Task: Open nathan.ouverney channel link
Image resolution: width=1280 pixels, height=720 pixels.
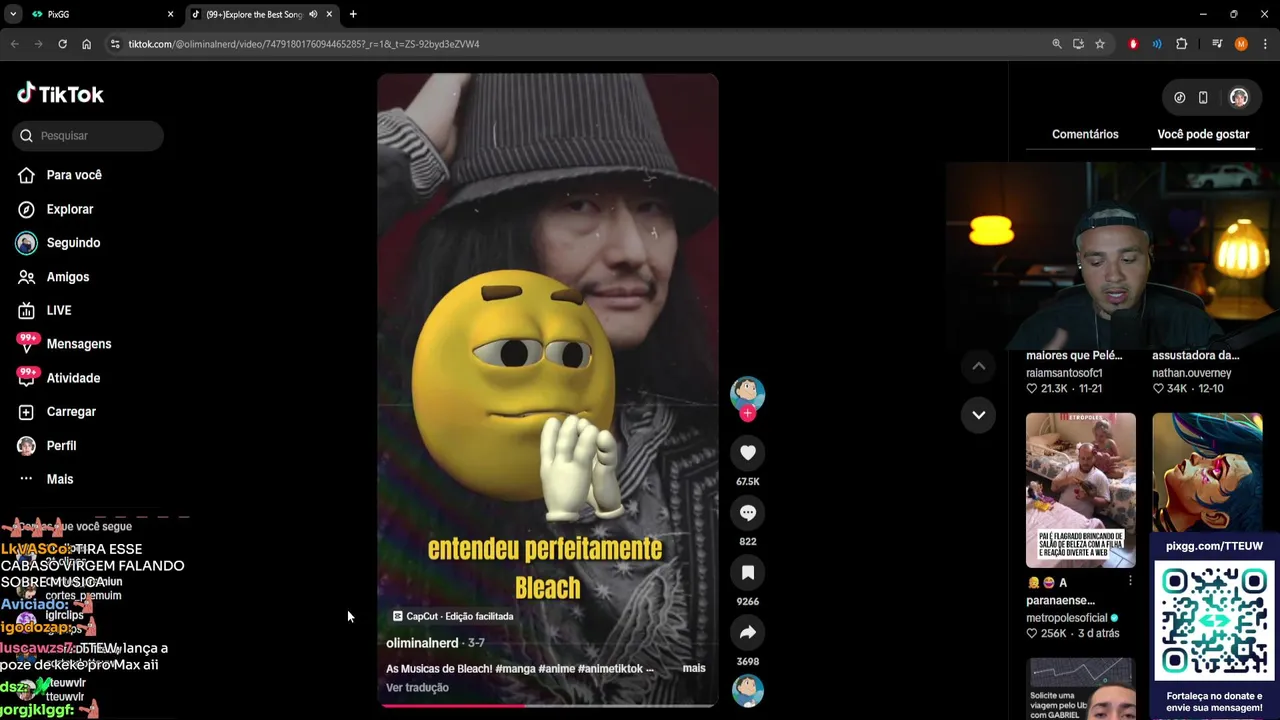Action: point(1191,373)
